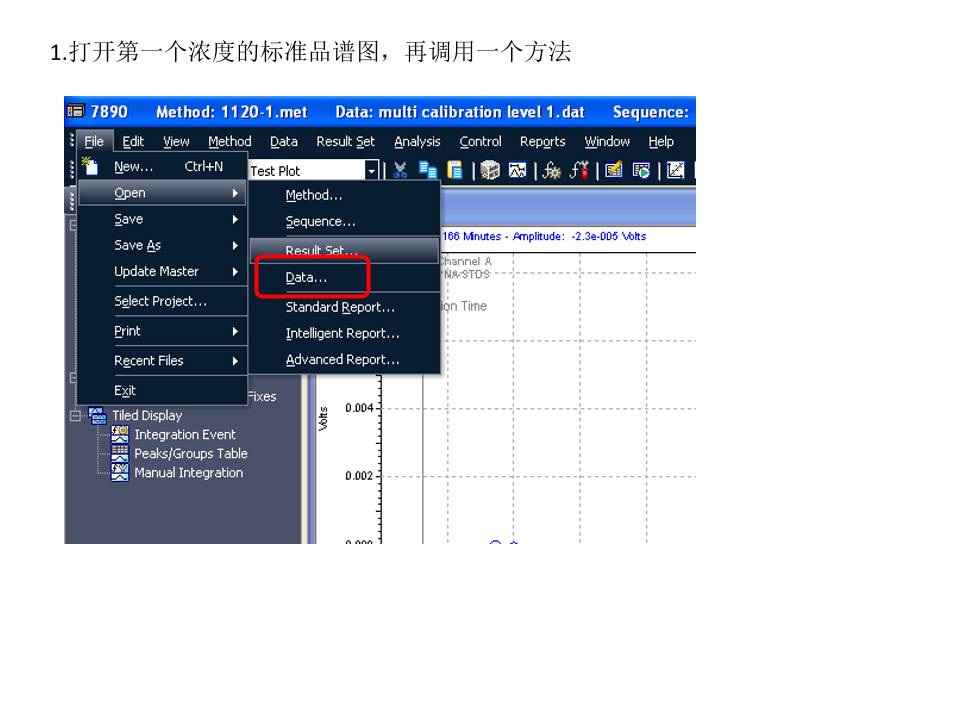
Task: Open the Test Plot dropdown arrow
Action: pyautogui.click(x=372, y=171)
